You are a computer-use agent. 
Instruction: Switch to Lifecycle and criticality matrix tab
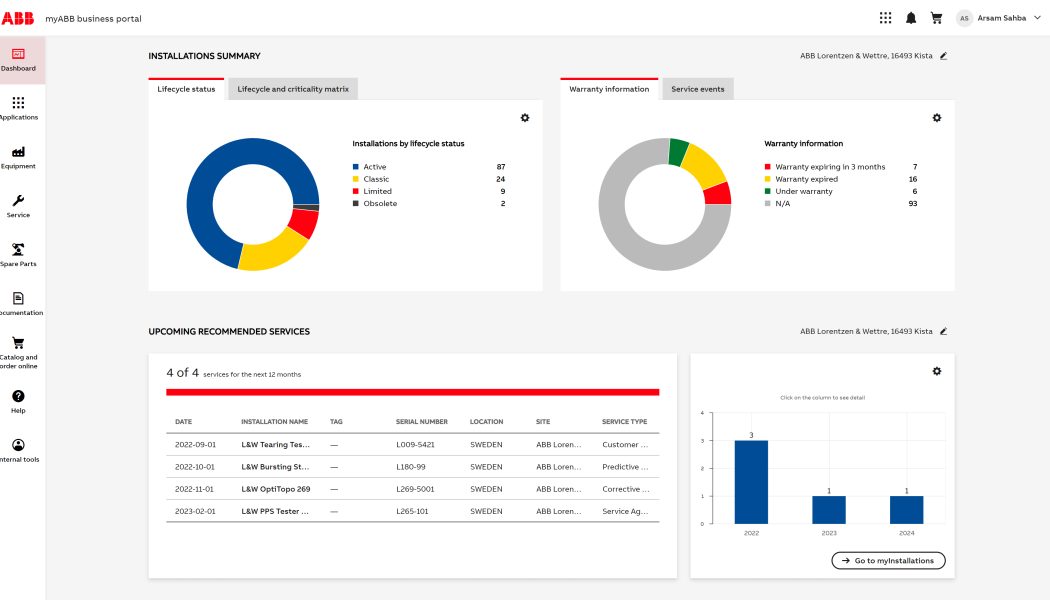293,89
